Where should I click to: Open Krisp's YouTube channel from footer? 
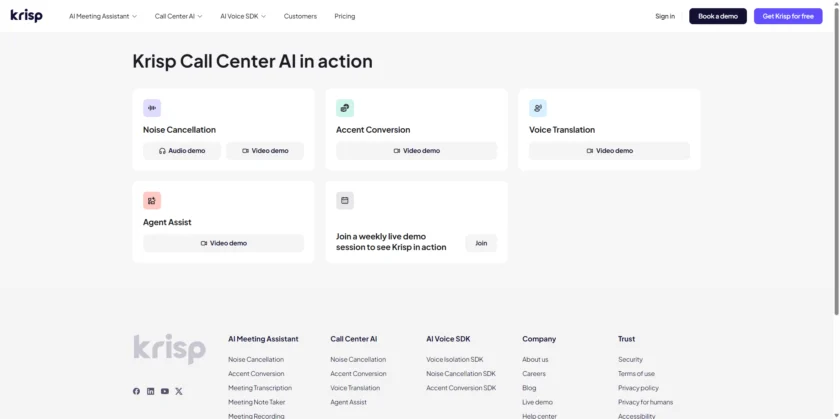point(165,391)
